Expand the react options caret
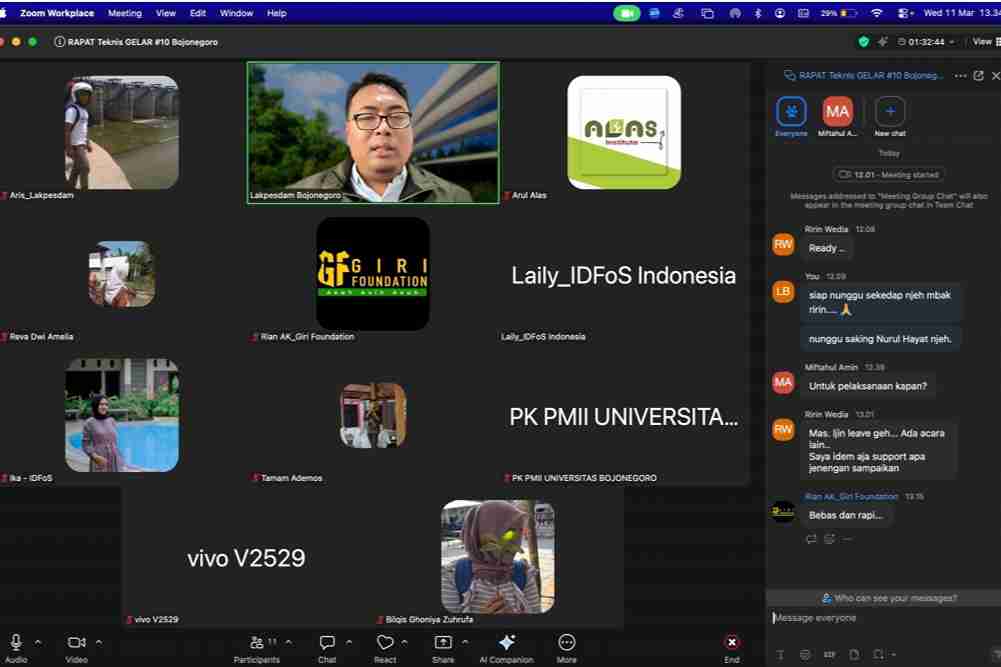1001x667 pixels. click(x=404, y=642)
